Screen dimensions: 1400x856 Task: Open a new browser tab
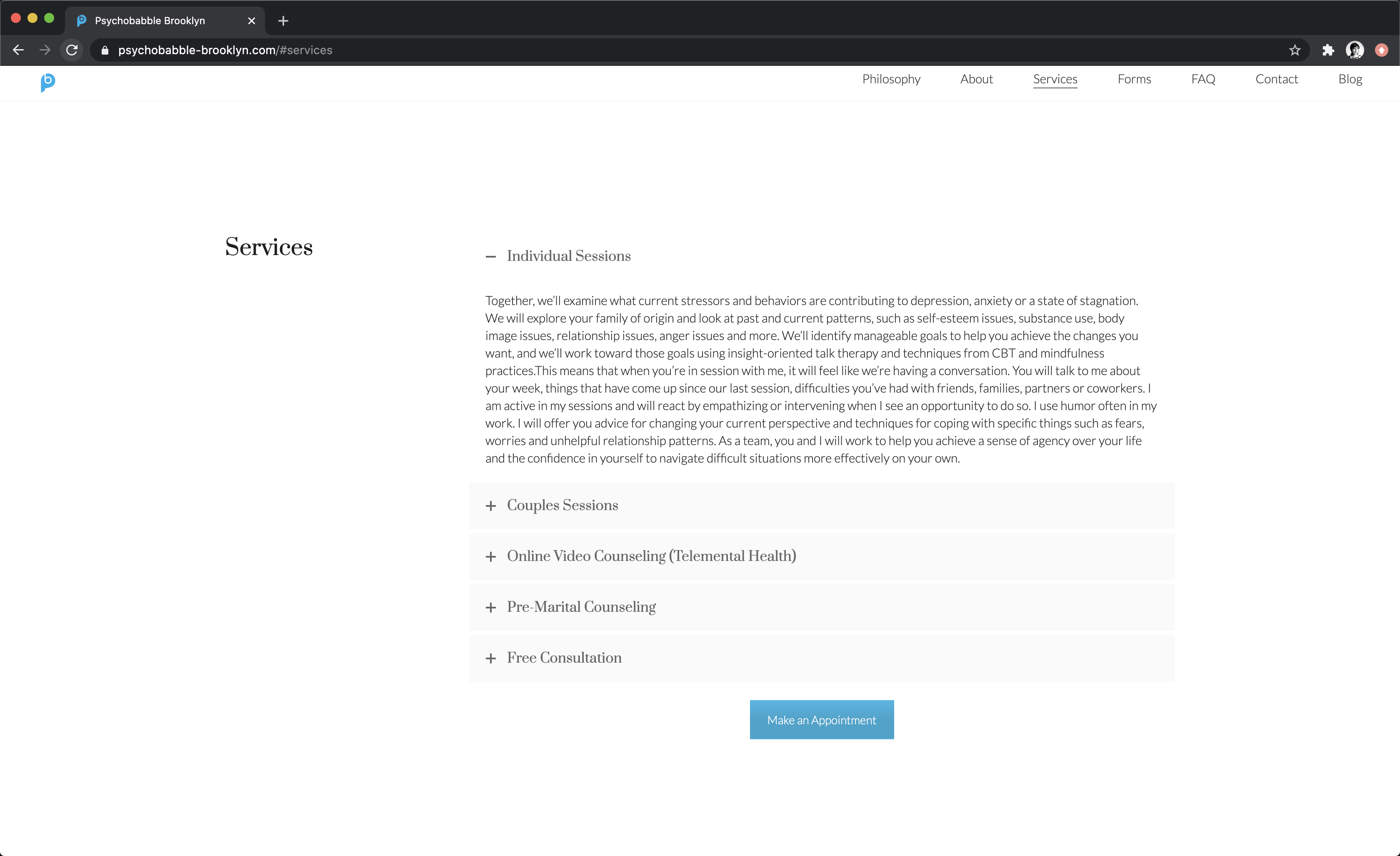coord(283,21)
